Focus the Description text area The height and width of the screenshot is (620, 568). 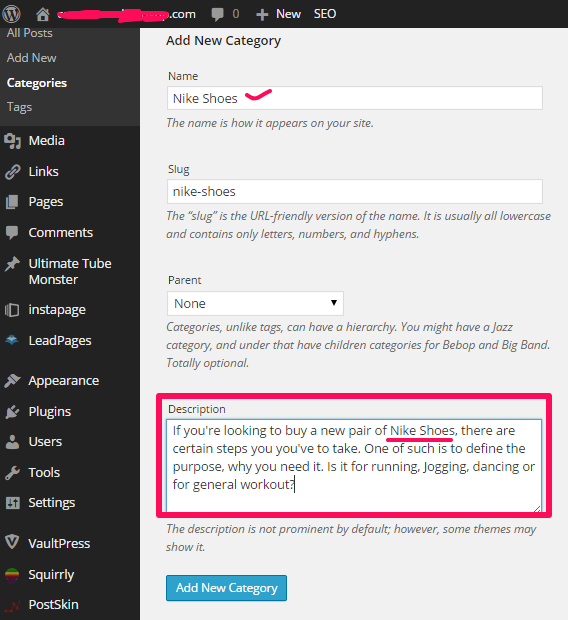pos(354,465)
